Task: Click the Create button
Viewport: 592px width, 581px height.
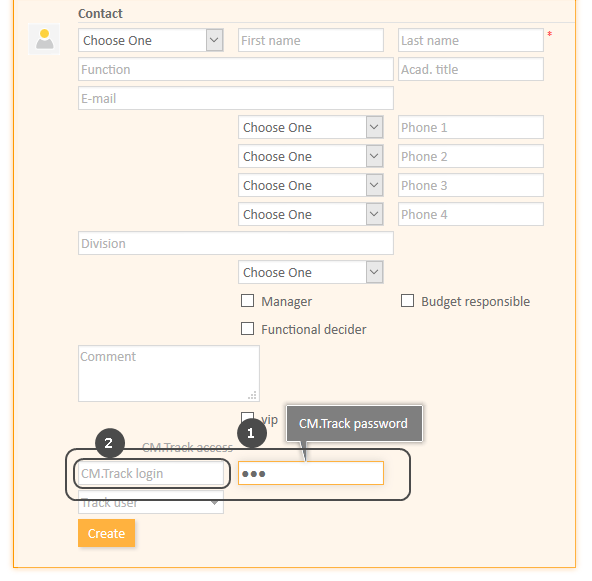Action: pyautogui.click(x=106, y=533)
